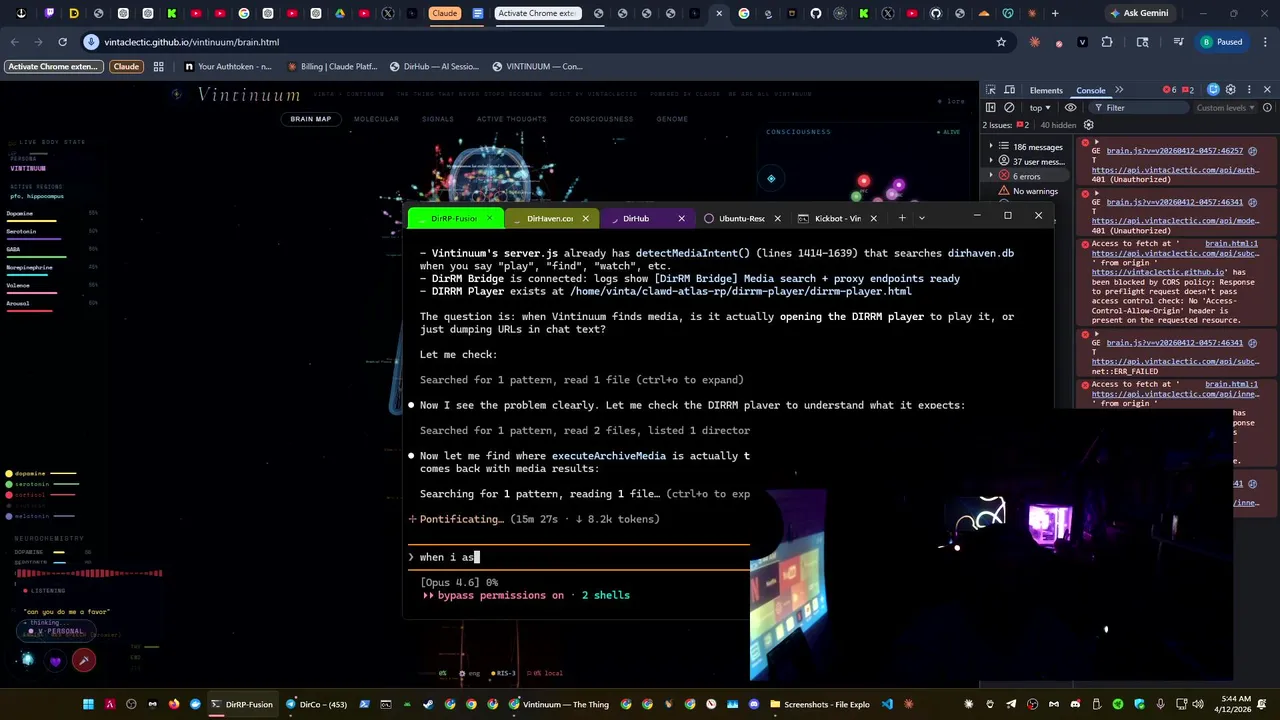This screenshot has width=1280, height=720.
Task: Select the Kickbot terminal tab
Action: coord(837,218)
